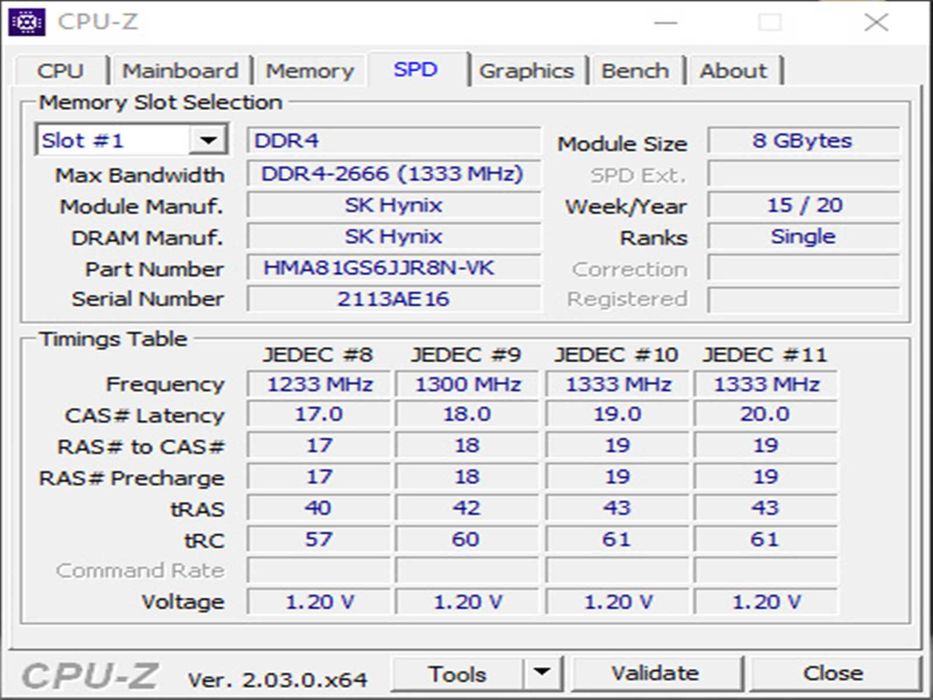Click the version text Ver. 2.03.0.x64

pyautogui.click(x=277, y=680)
